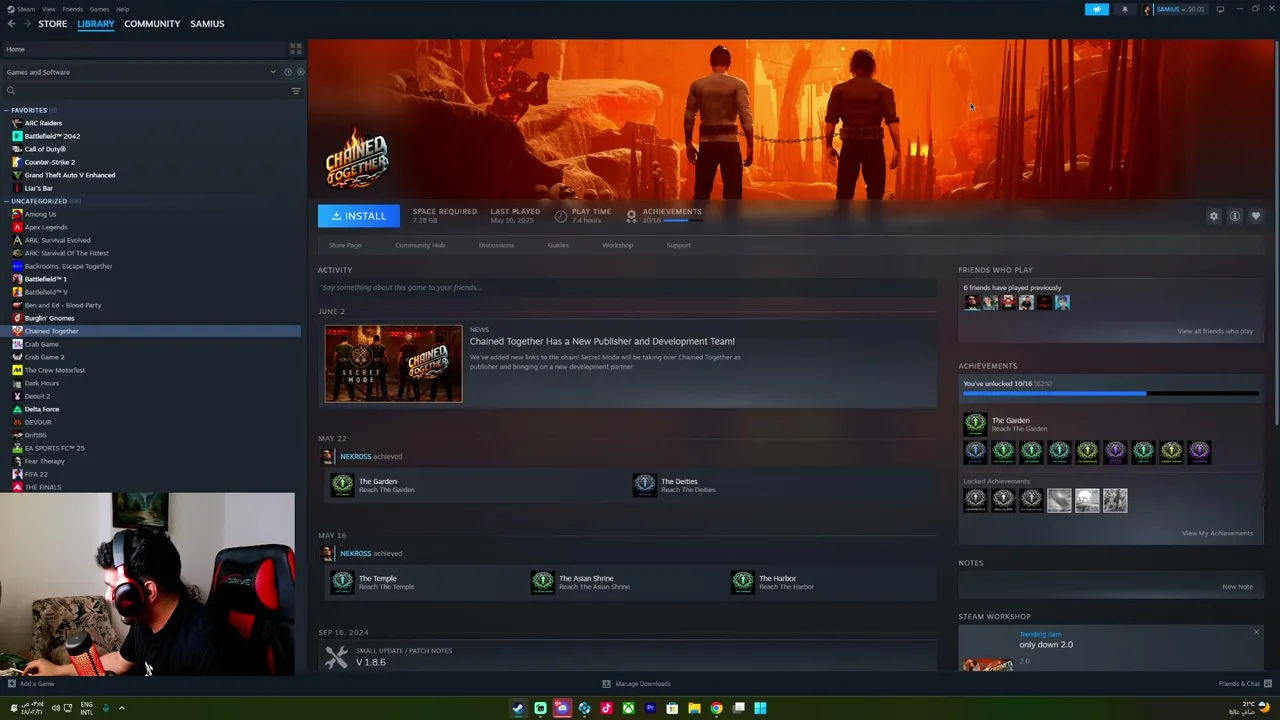Image resolution: width=1280 pixels, height=720 pixels.
Task: Open Friends & Chat
Action: click(1243, 684)
